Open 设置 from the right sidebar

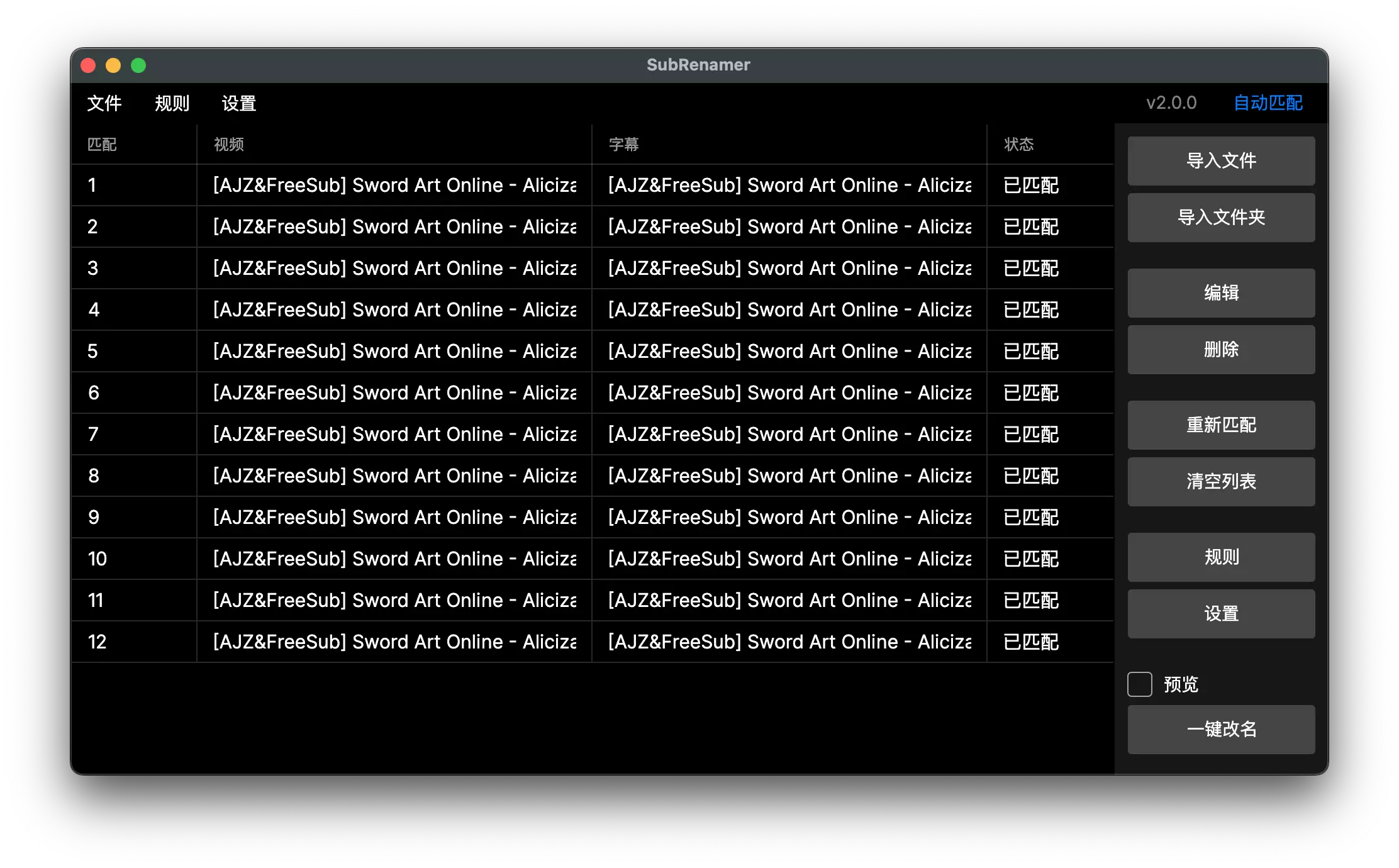pyautogui.click(x=1220, y=614)
